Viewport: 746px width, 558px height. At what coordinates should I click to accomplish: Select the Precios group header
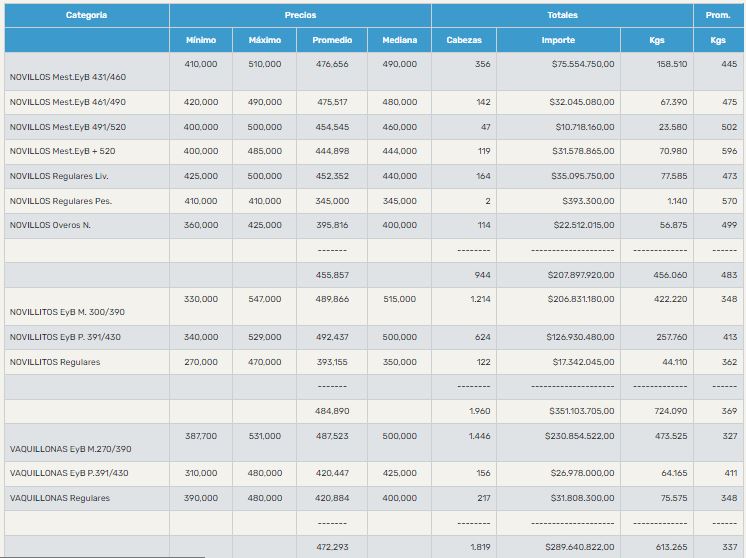[300, 15]
